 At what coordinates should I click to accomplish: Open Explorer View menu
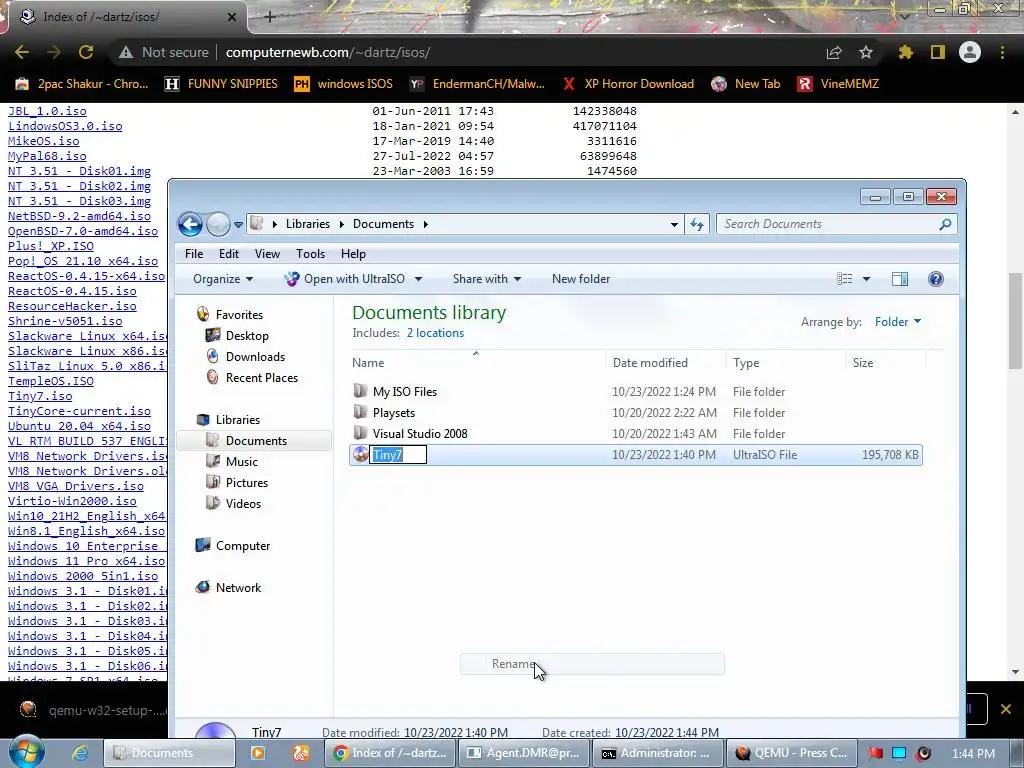pyautogui.click(x=267, y=253)
